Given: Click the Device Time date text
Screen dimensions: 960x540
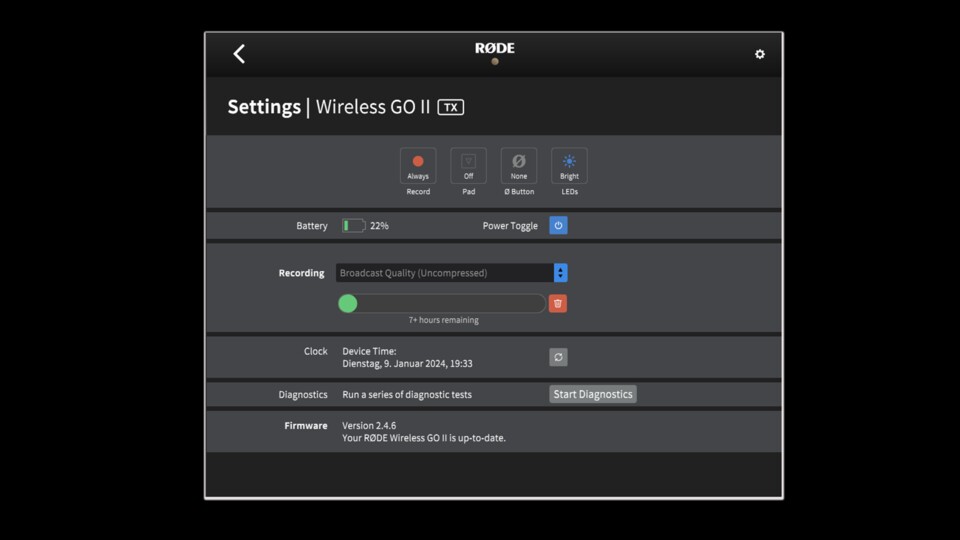Looking at the screenshot, I should point(407,364).
